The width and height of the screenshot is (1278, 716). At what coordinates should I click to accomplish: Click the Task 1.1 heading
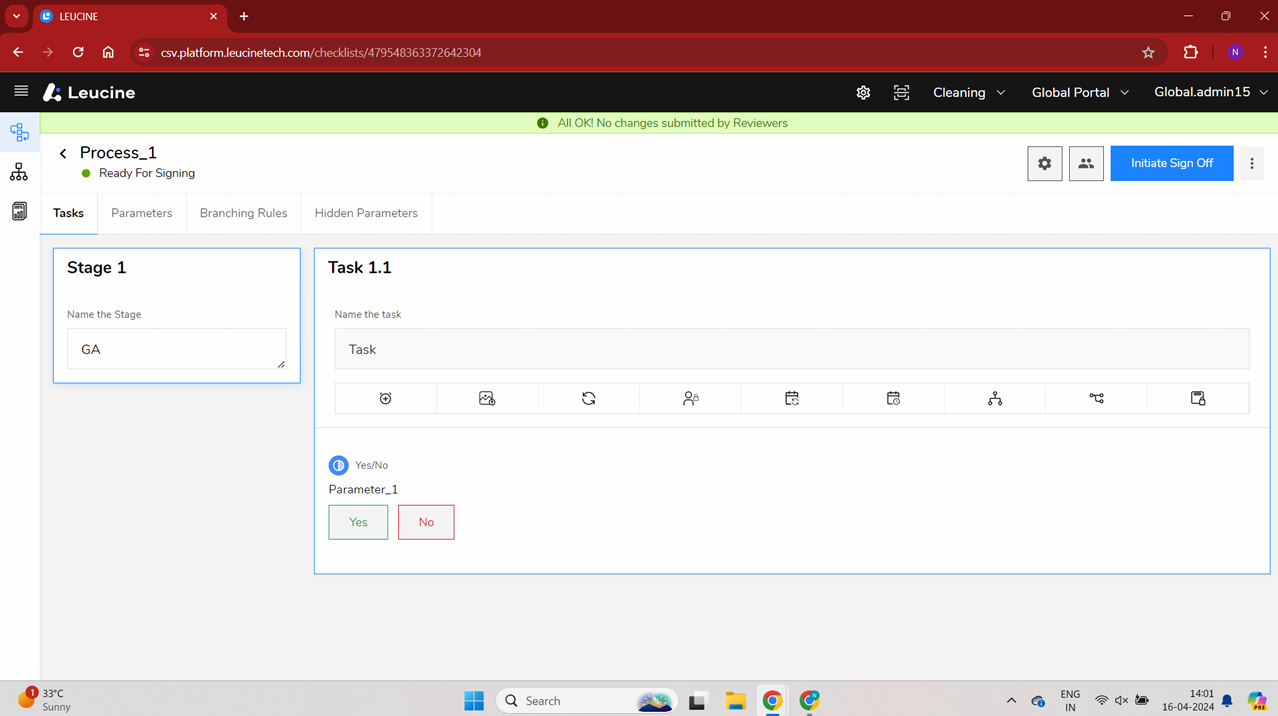pyautogui.click(x=360, y=268)
